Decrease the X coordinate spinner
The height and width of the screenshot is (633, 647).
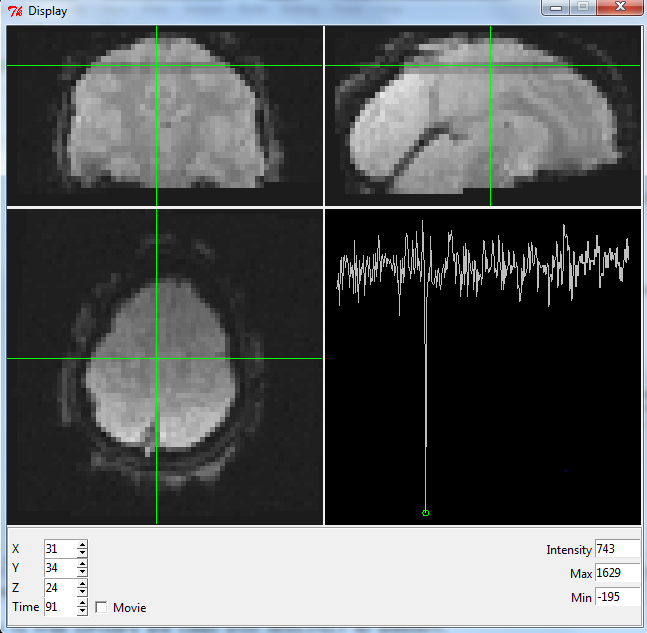coord(82,553)
